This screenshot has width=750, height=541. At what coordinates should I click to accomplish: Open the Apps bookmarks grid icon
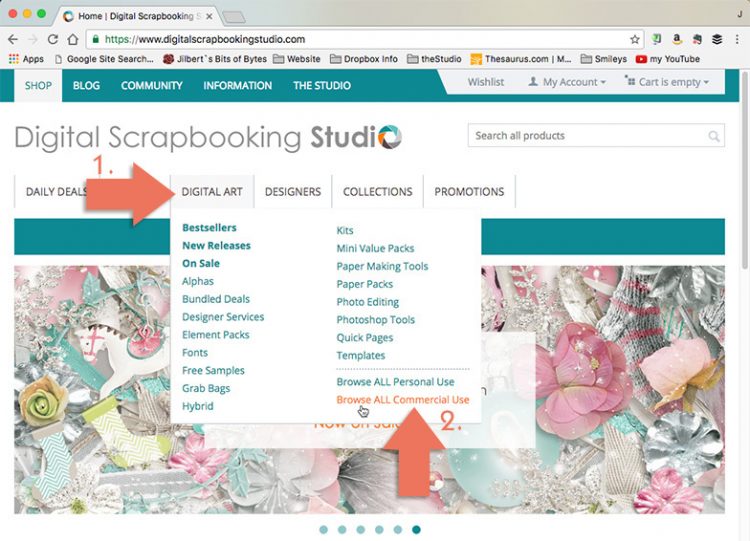(14, 59)
